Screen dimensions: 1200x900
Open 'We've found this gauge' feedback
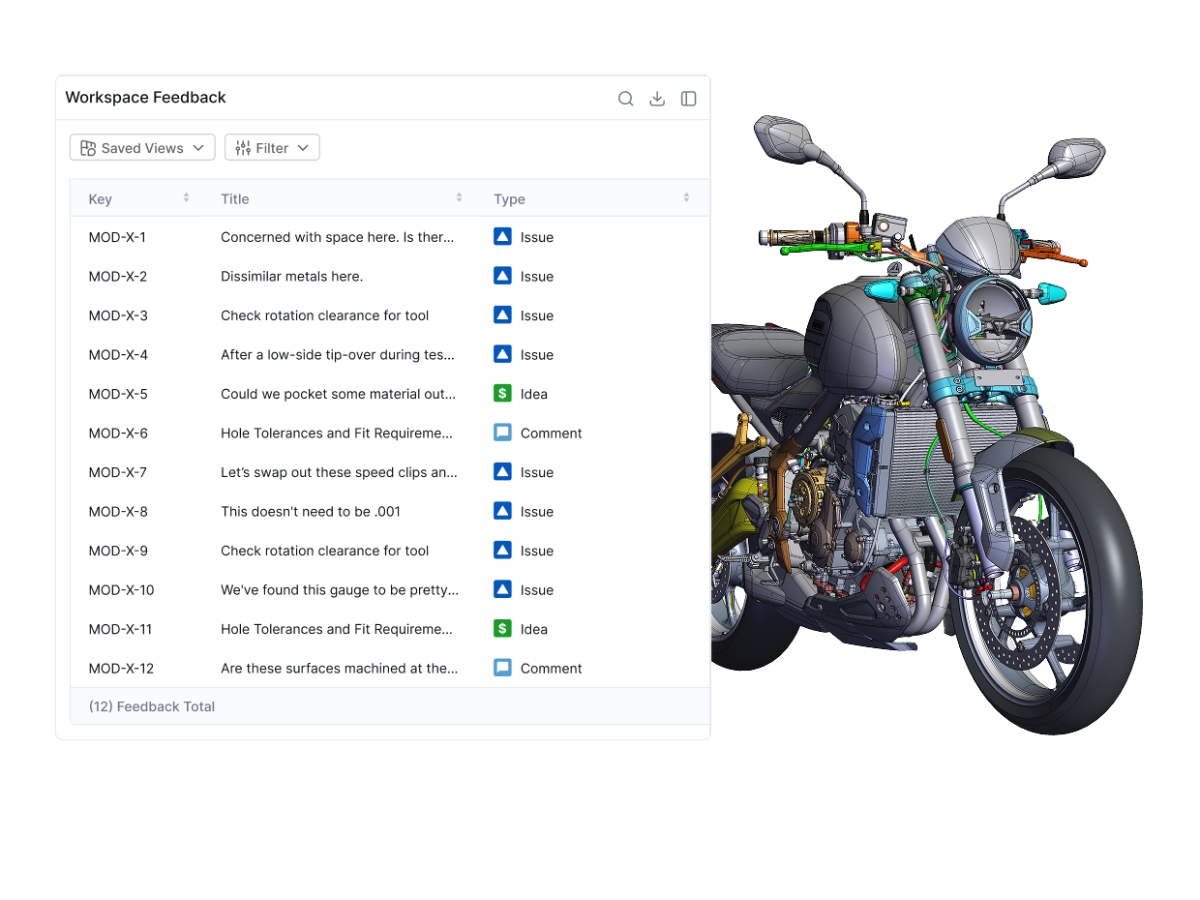click(340, 590)
